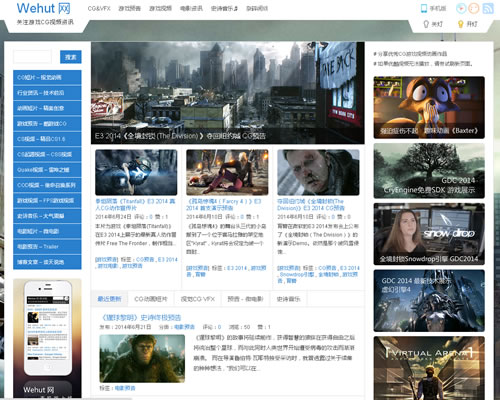Open sidebar category CS起源视频 – CSS视频
This screenshot has height=400, width=500.
[x=47, y=154]
